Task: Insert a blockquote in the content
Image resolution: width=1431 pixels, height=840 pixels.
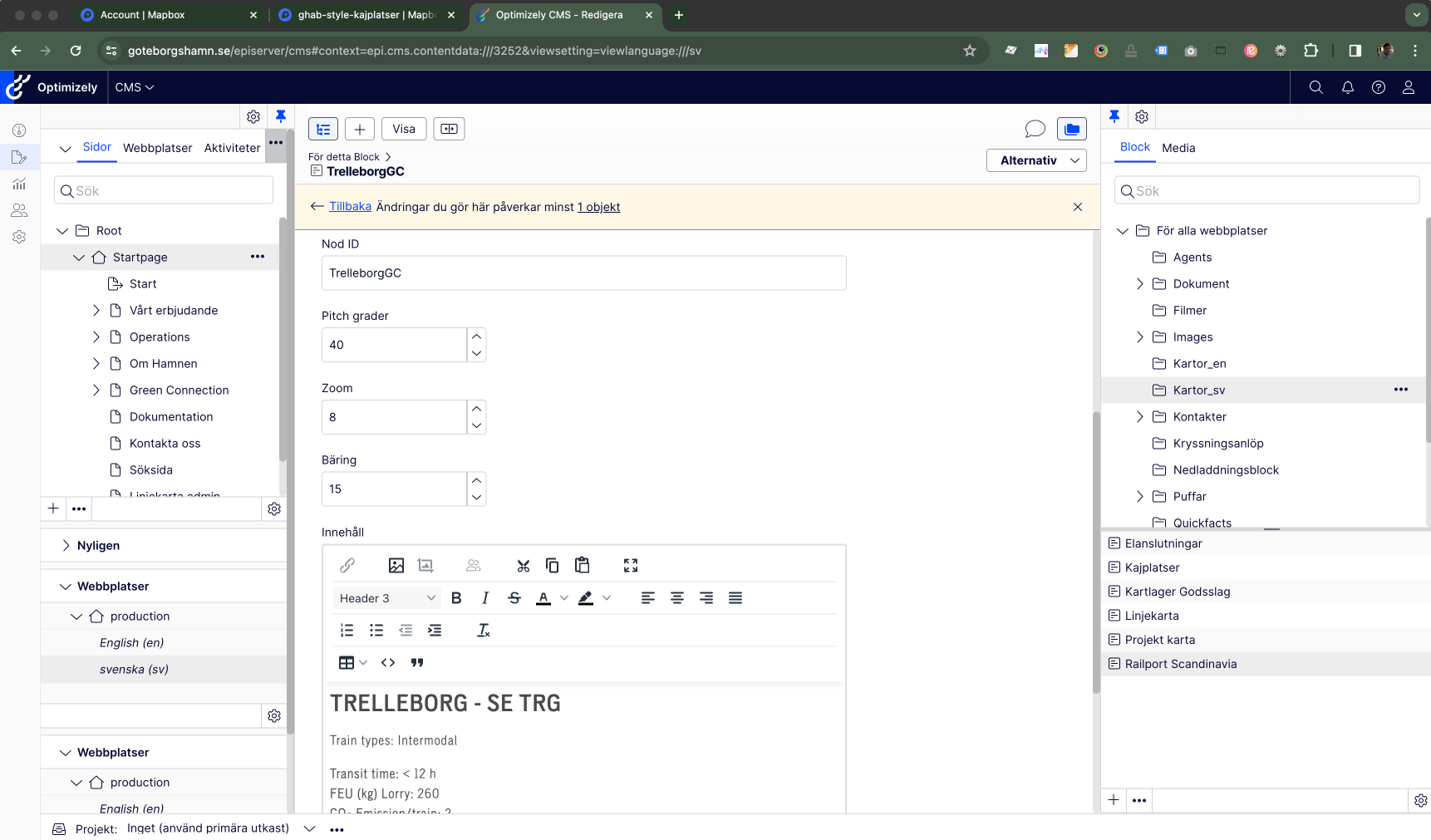Action: click(417, 663)
